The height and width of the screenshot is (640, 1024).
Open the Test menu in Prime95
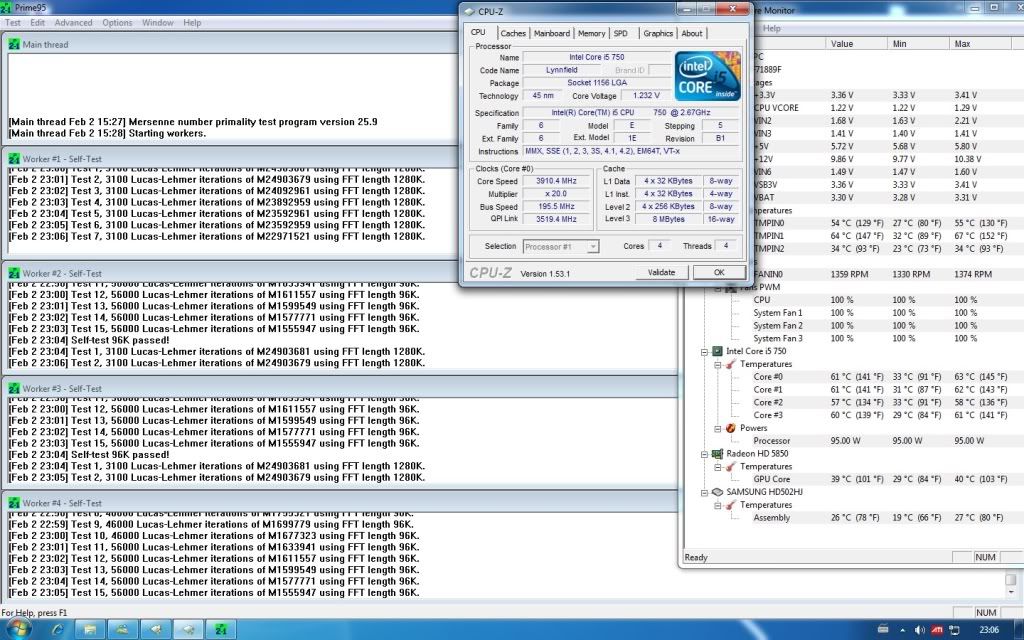13,22
